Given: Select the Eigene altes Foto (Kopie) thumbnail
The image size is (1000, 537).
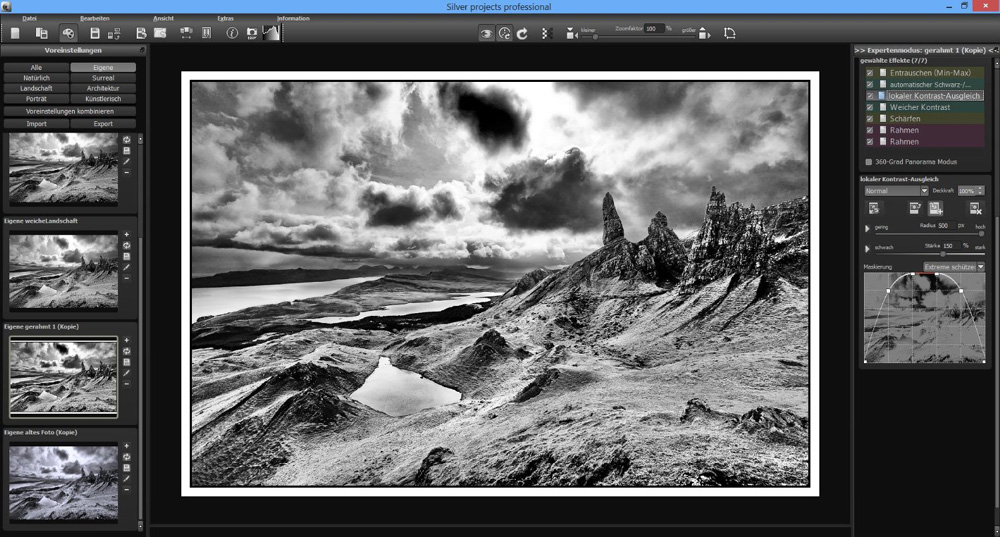Looking at the screenshot, I should (x=63, y=481).
